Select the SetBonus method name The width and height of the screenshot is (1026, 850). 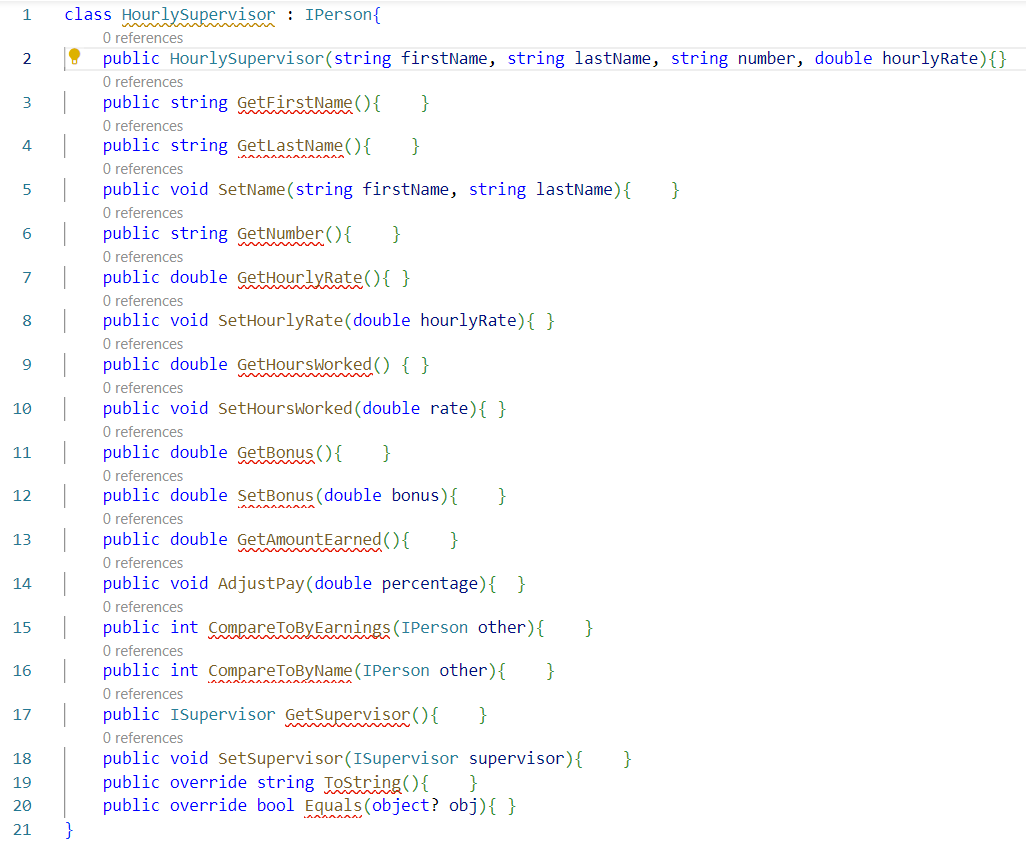coord(275,495)
